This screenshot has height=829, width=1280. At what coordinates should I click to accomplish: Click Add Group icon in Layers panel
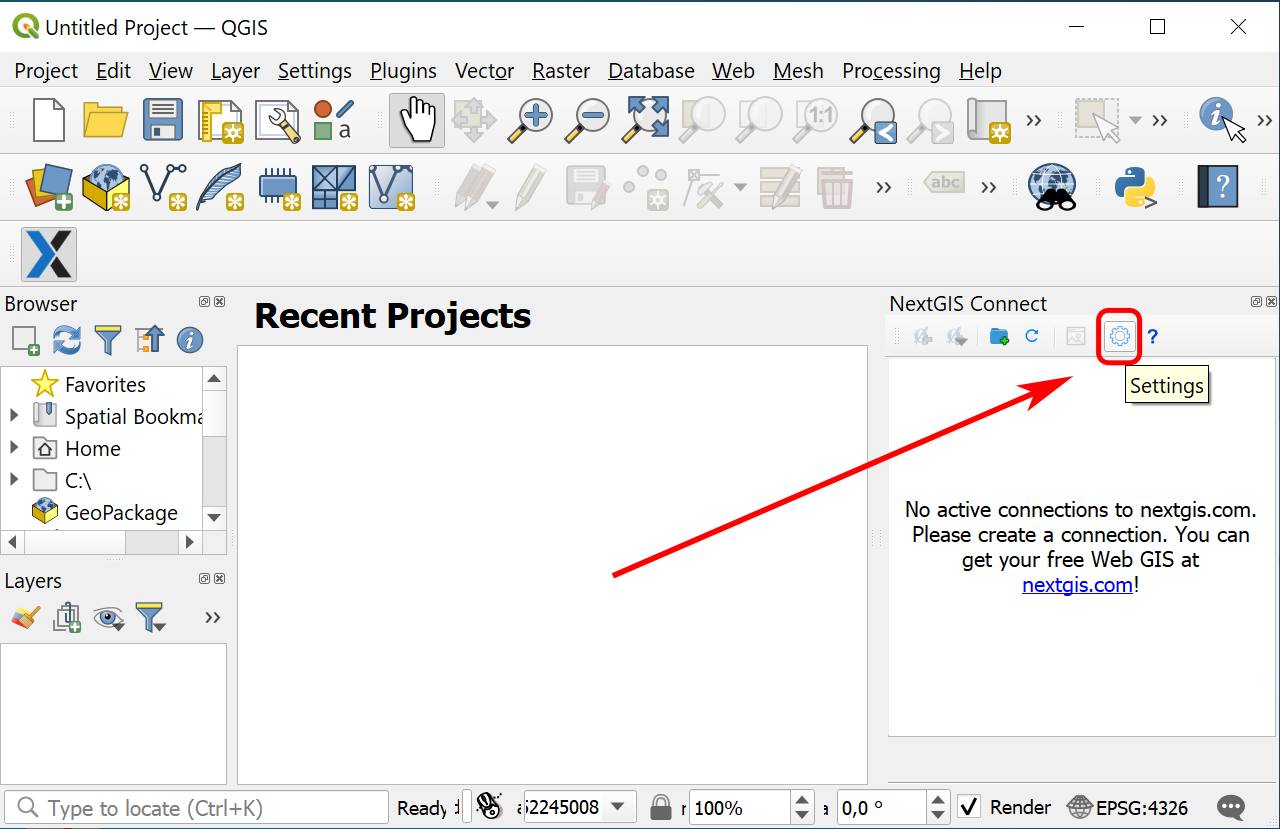pos(67,617)
